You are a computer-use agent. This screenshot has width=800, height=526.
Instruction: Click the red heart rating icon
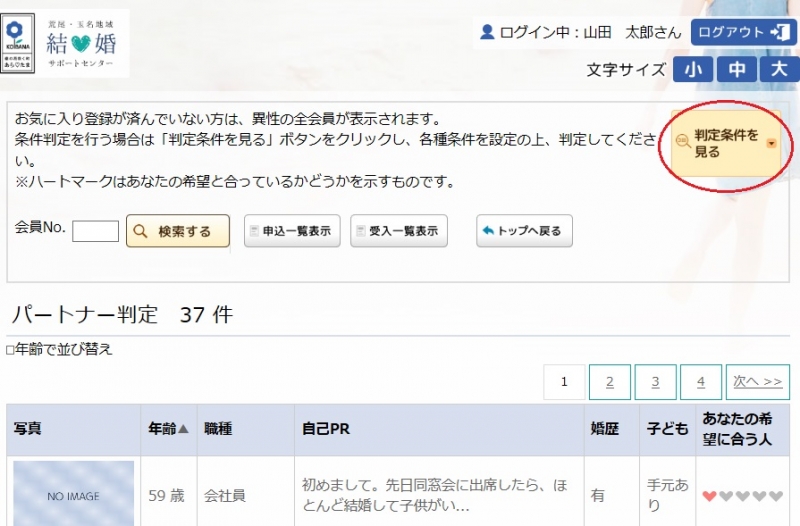coord(709,496)
